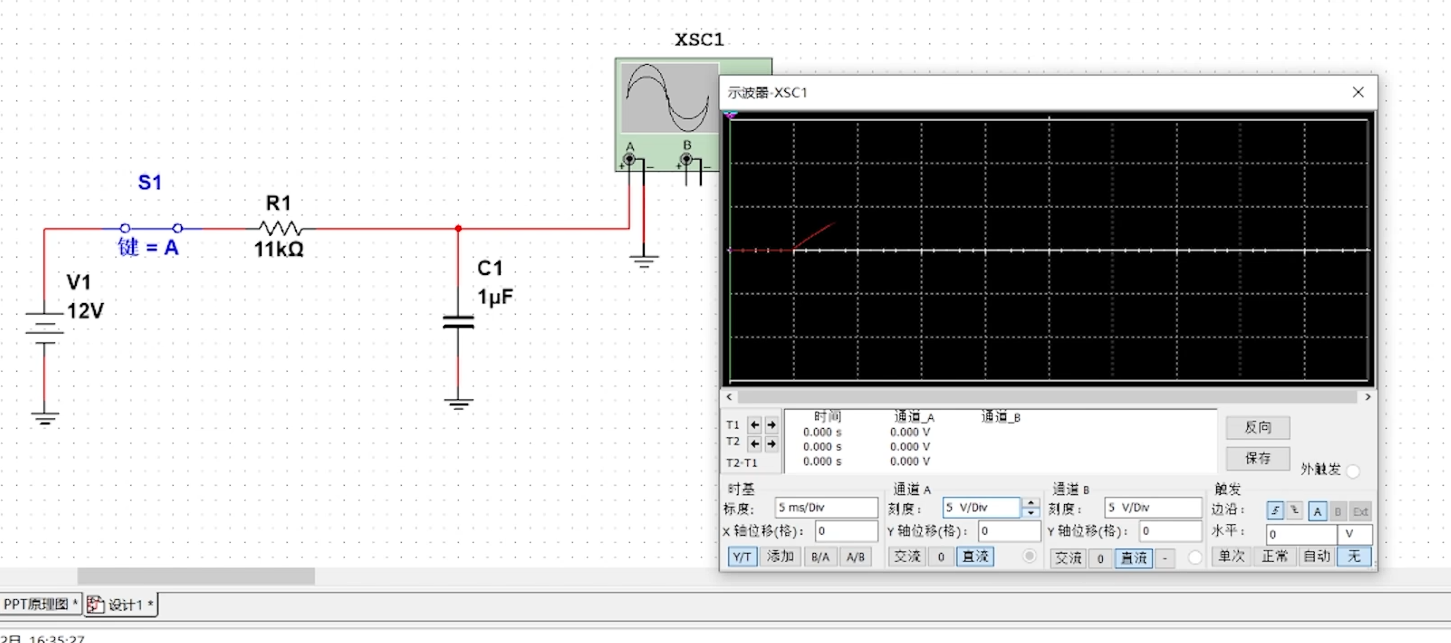Open trigger level unit V box
The height and width of the screenshot is (643, 1451).
click(1356, 535)
